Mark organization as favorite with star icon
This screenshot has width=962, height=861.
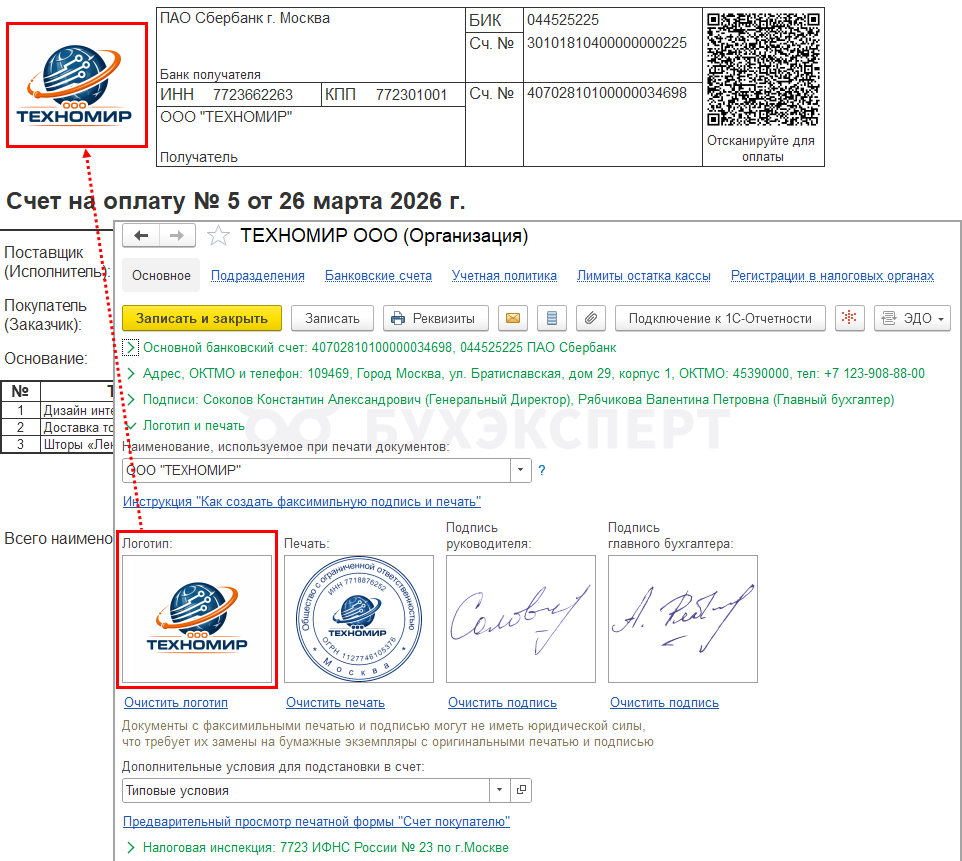pos(218,236)
